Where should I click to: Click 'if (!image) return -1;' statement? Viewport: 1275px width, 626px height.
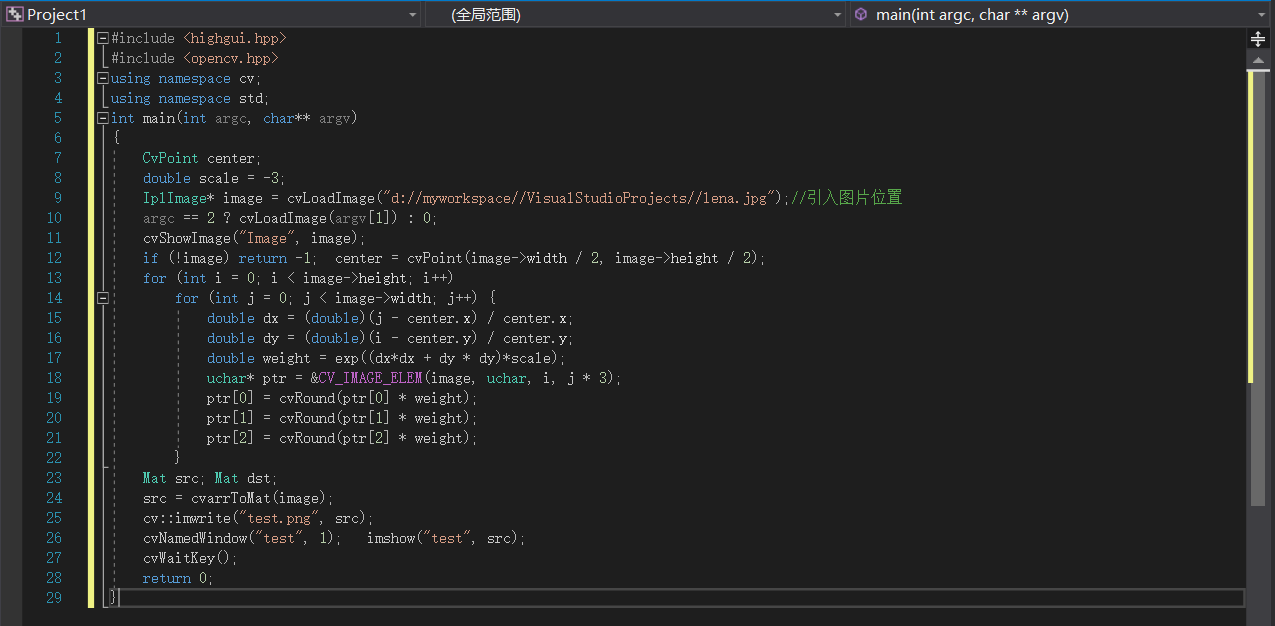(230, 258)
